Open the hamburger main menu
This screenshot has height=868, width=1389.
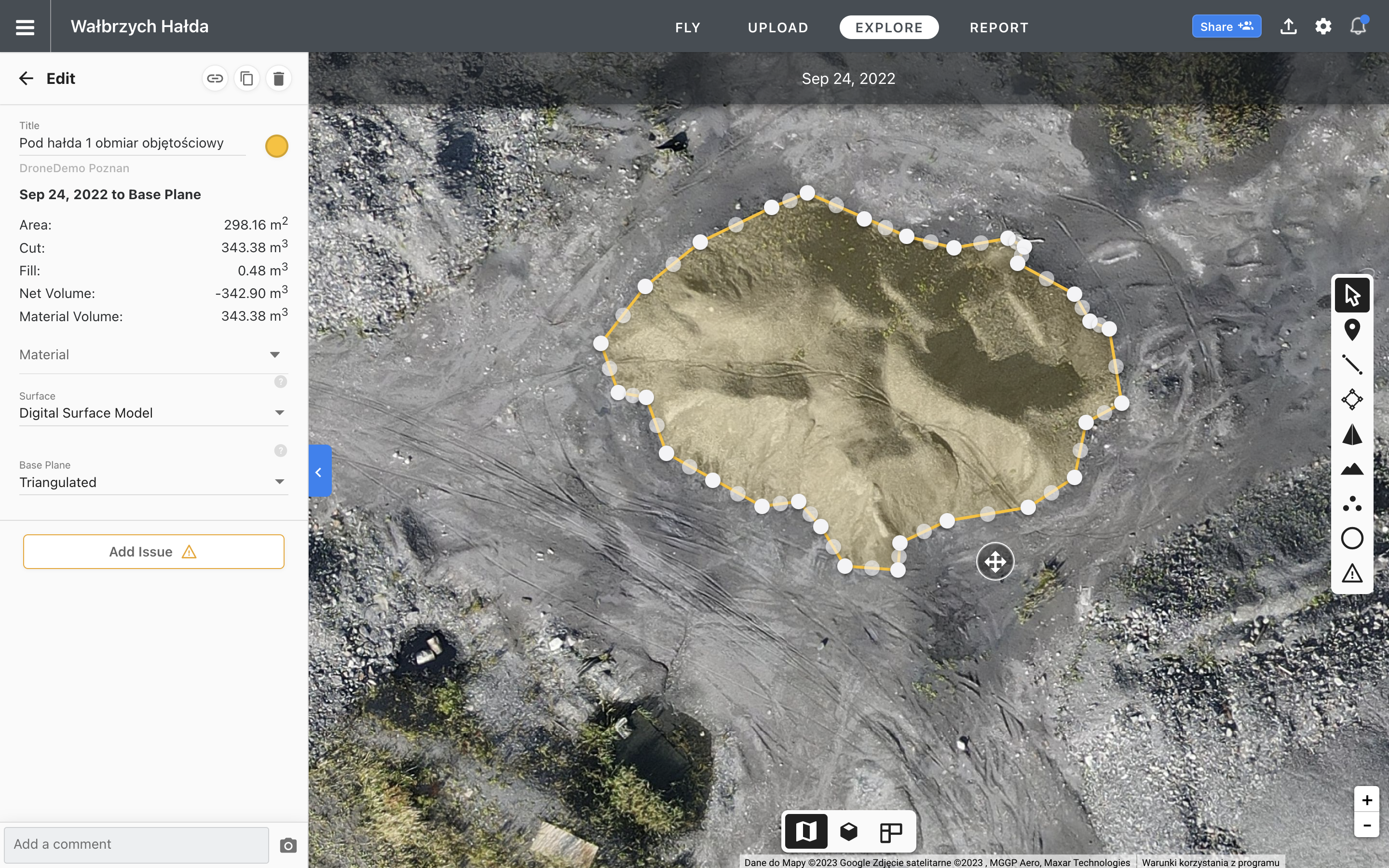point(25,27)
